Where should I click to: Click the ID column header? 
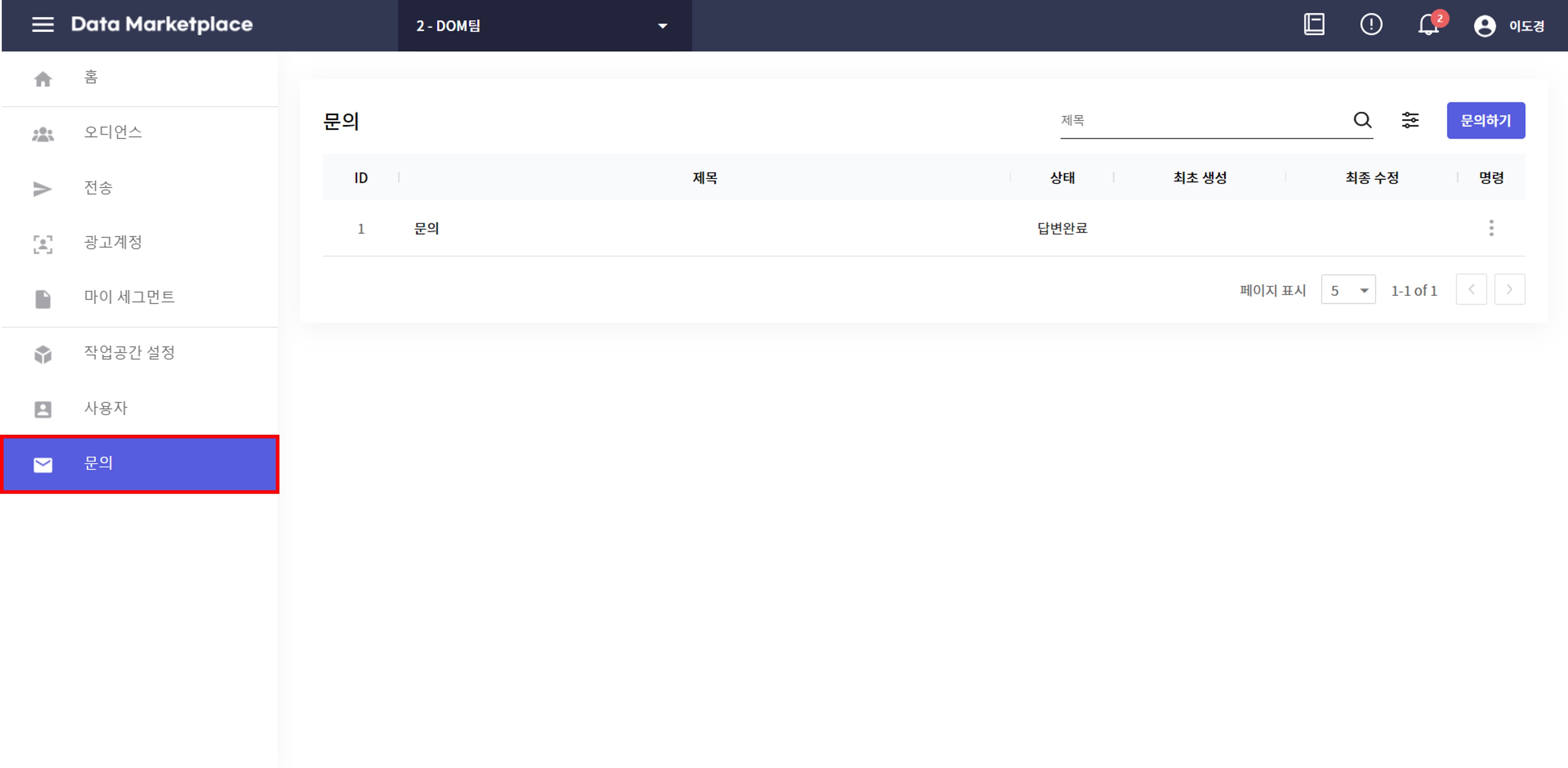pyautogui.click(x=360, y=178)
